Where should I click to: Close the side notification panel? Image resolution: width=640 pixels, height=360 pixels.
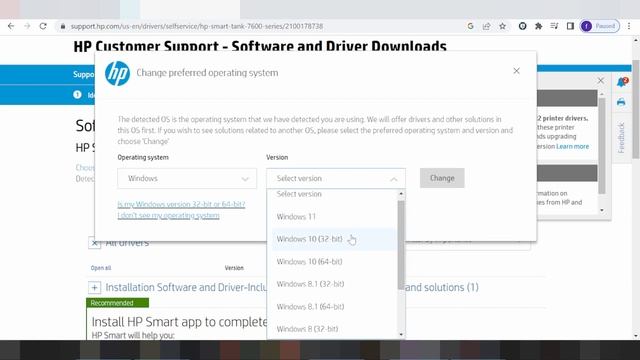coord(600,81)
